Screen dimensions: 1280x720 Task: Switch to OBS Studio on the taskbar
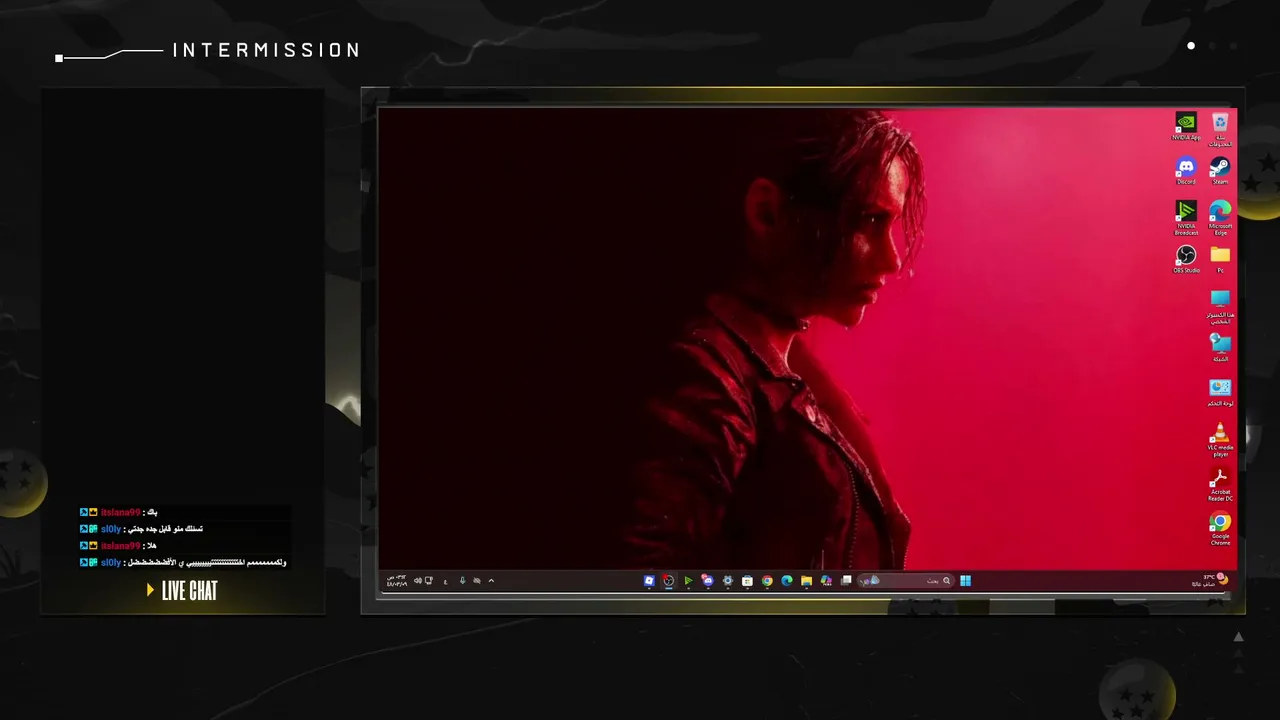click(x=668, y=580)
